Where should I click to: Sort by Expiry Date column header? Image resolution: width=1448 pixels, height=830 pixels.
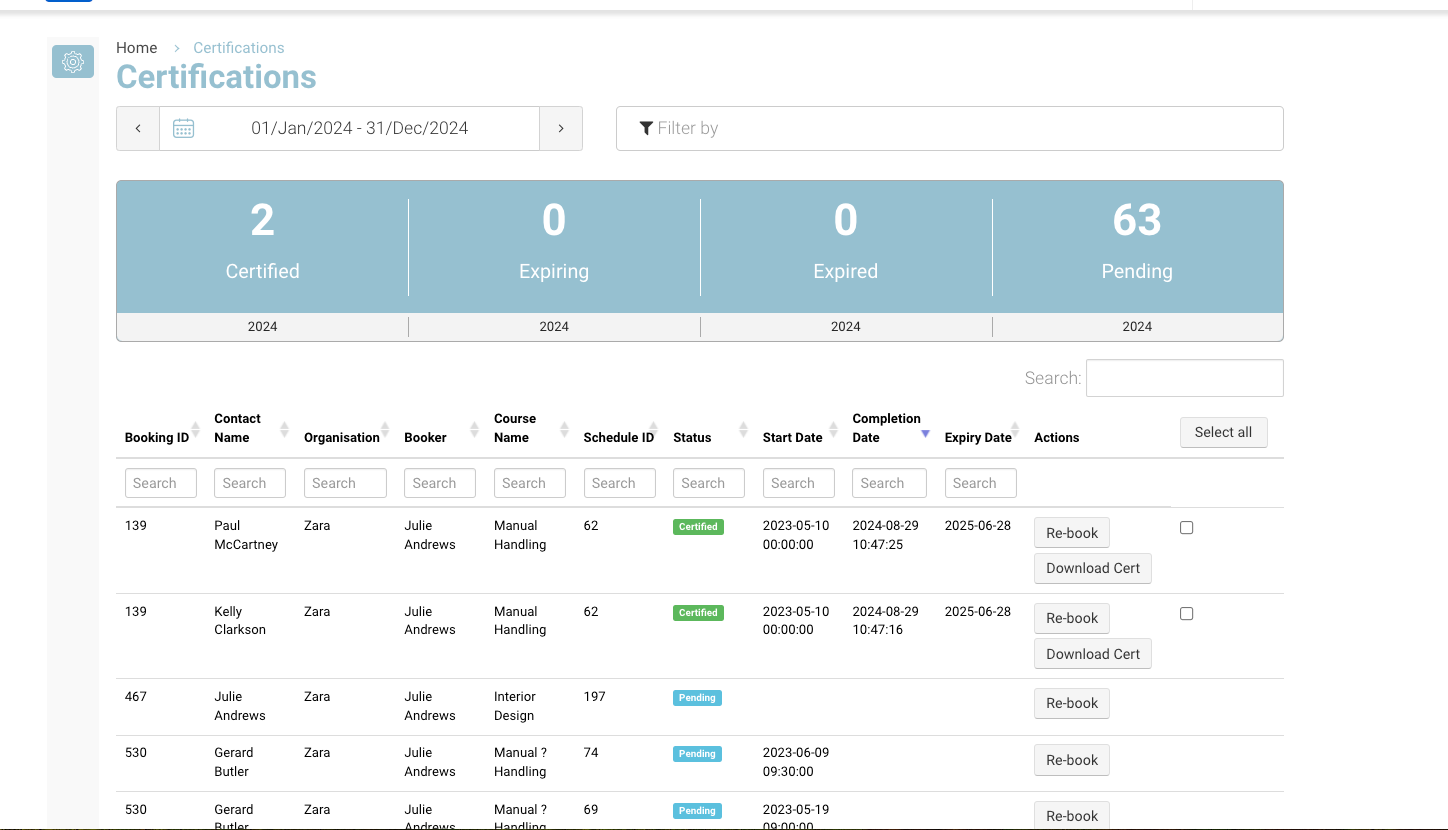click(977, 437)
